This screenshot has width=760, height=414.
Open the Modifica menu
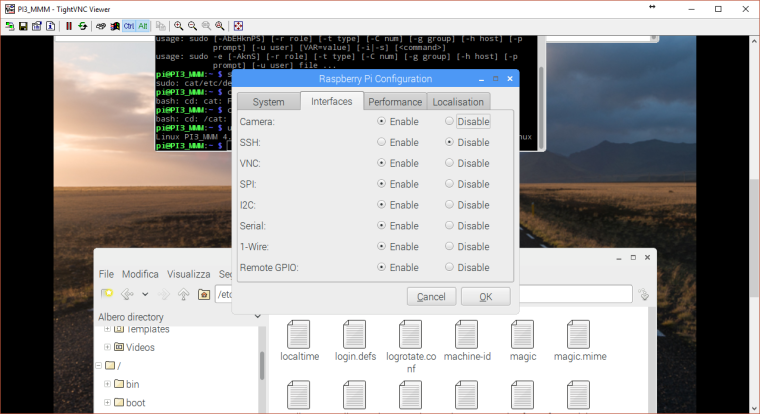pos(140,274)
